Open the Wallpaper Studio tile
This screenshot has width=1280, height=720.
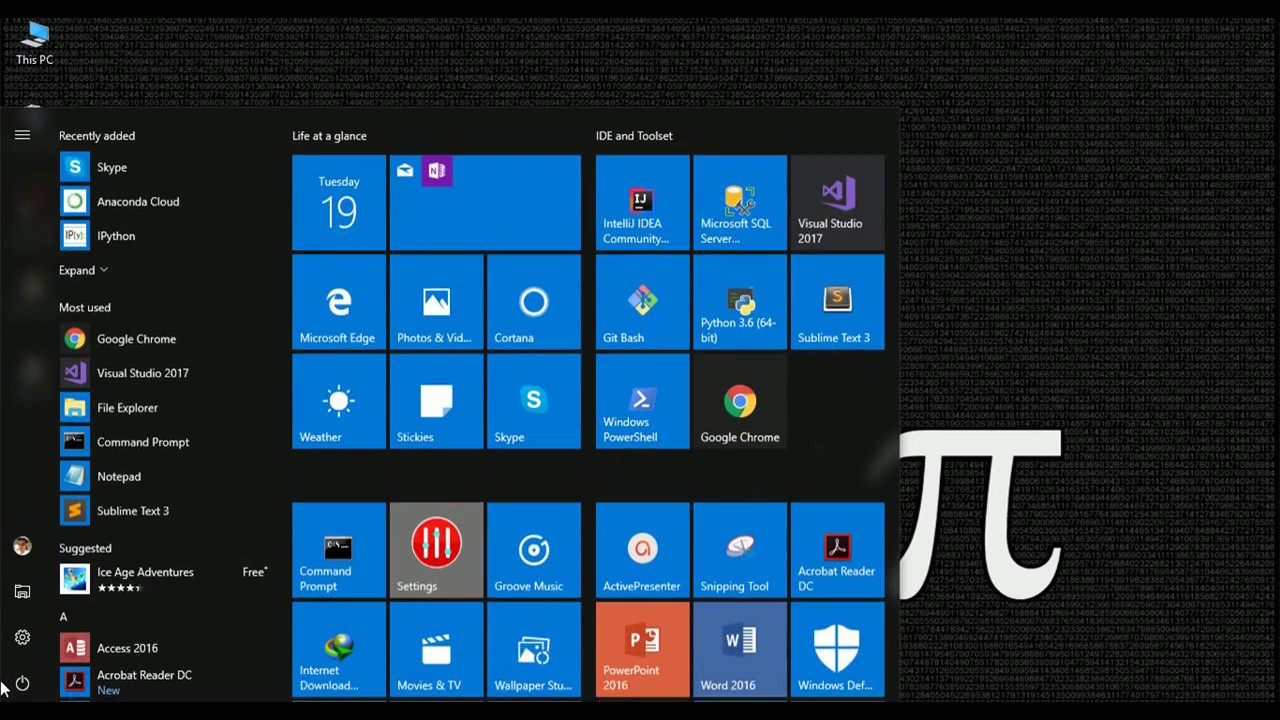pos(534,649)
